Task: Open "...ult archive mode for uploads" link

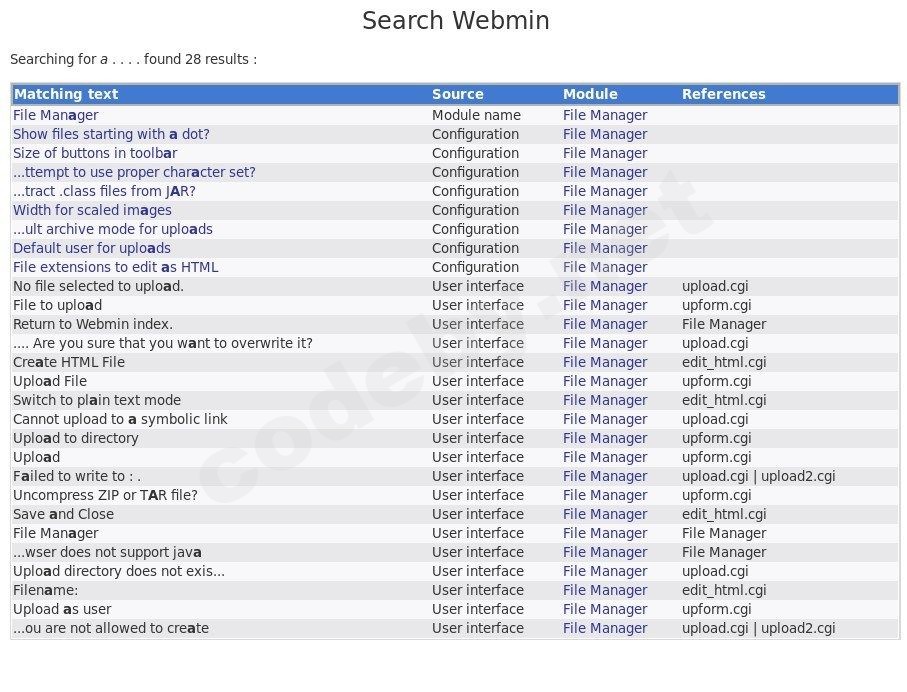Action: 112,229
